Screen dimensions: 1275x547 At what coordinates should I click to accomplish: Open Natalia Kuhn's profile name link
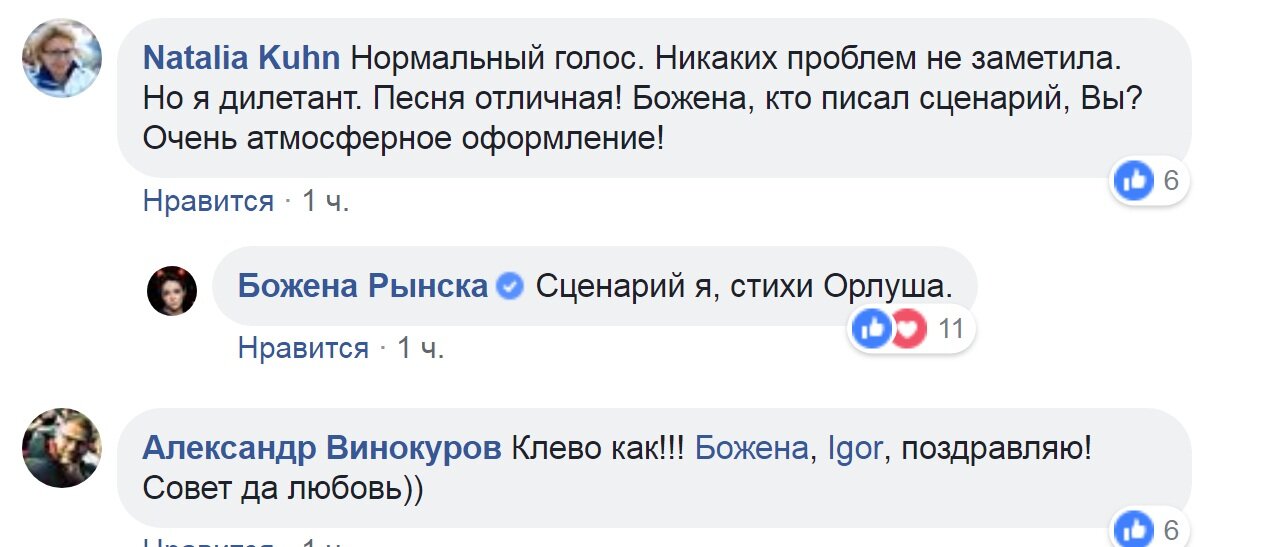(241, 59)
